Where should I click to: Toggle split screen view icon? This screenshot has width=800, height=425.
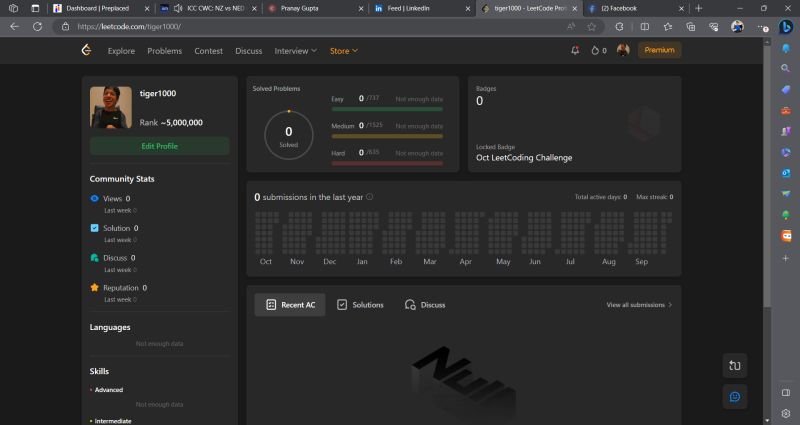[645, 27]
